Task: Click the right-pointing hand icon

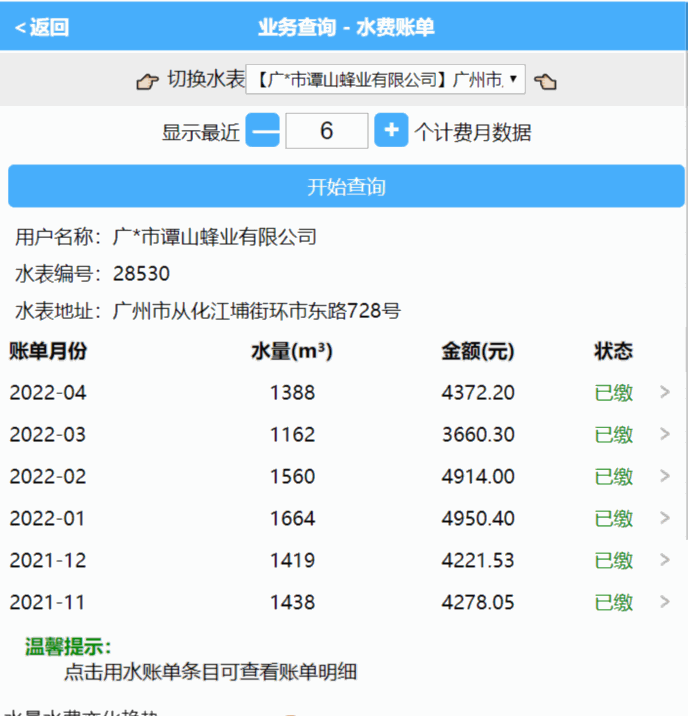Action: (x=147, y=81)
